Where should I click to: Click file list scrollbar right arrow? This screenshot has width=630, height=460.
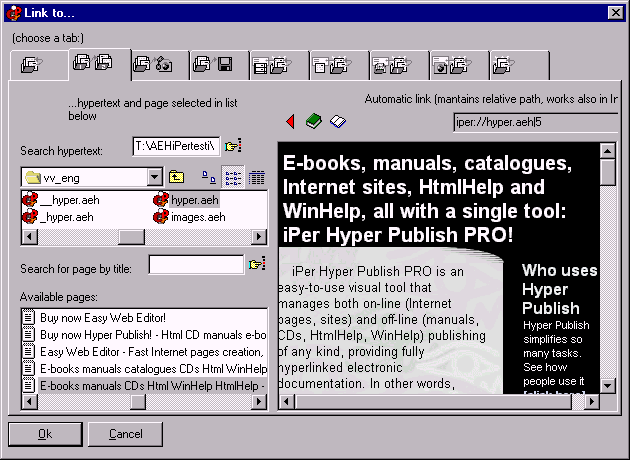tap(259, 237)
